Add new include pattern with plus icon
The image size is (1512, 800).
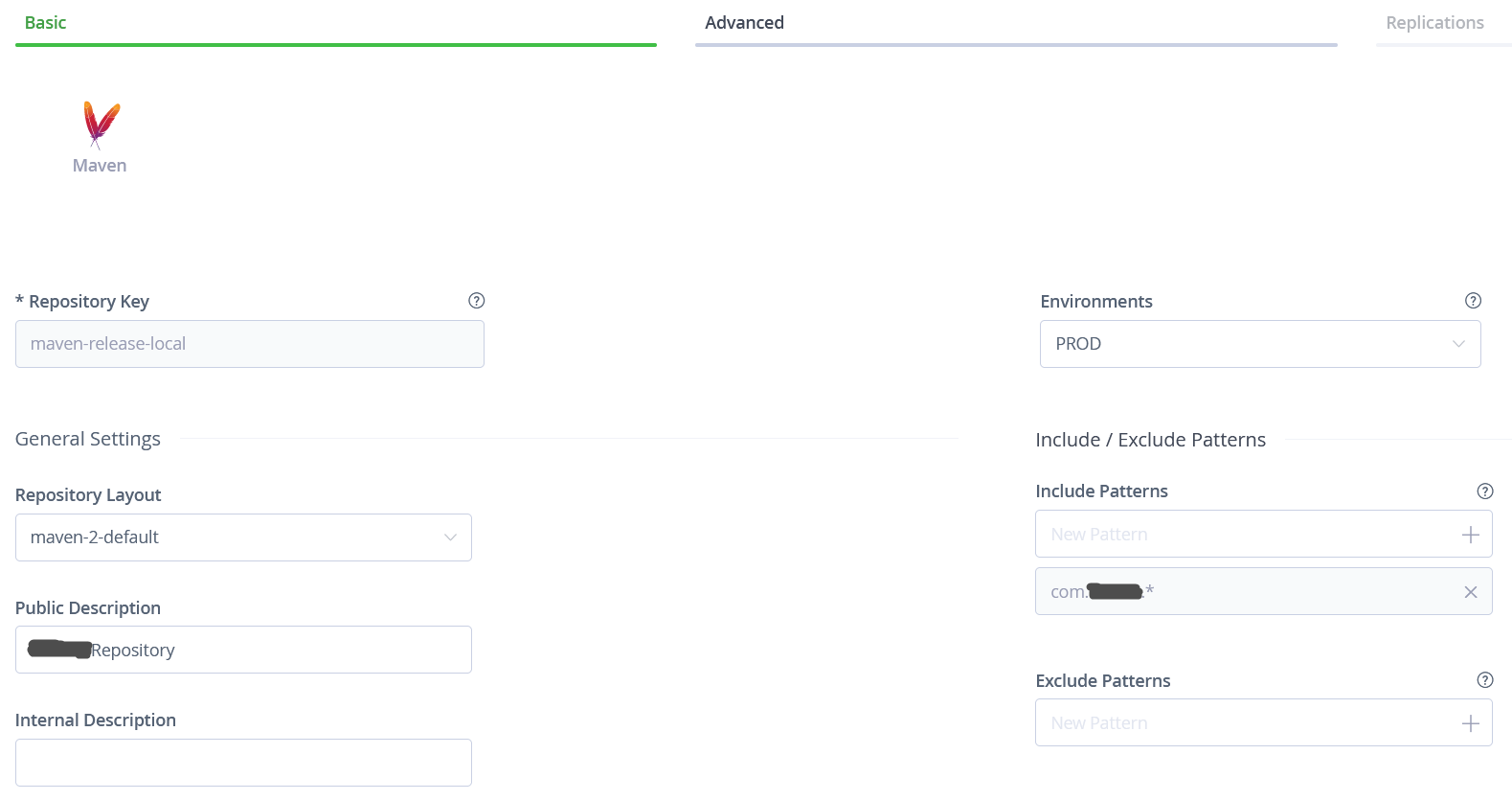[1470, 535]
